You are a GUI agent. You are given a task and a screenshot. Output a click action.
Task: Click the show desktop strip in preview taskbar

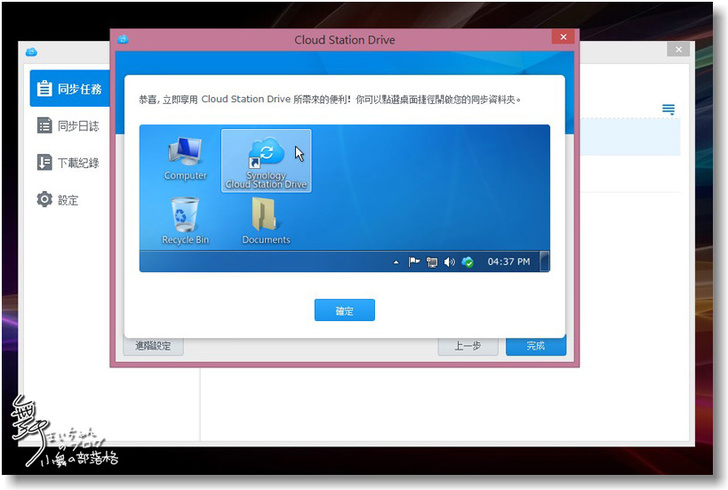tap(545, 261)
